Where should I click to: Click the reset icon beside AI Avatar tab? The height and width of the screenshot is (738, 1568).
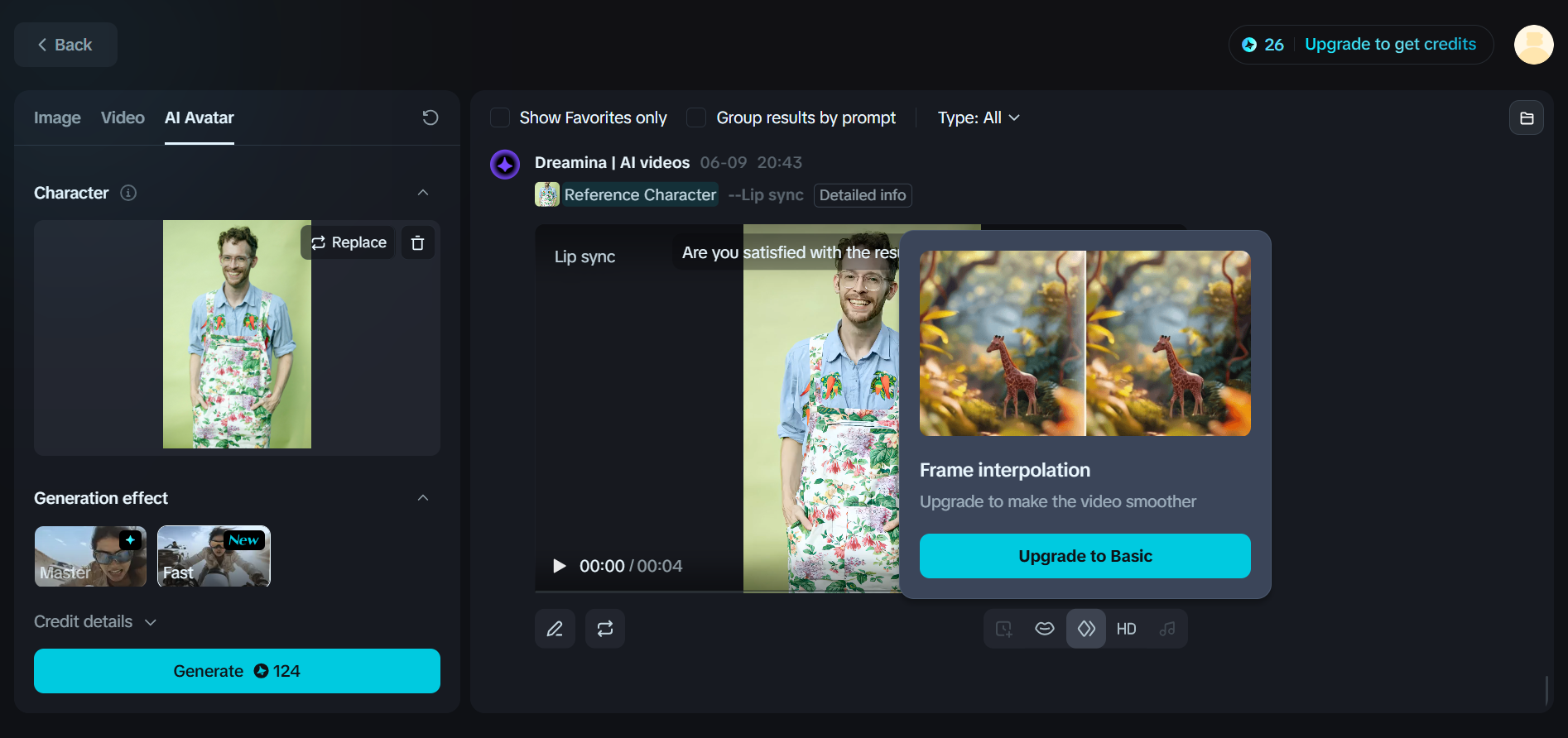coord(430,117)
